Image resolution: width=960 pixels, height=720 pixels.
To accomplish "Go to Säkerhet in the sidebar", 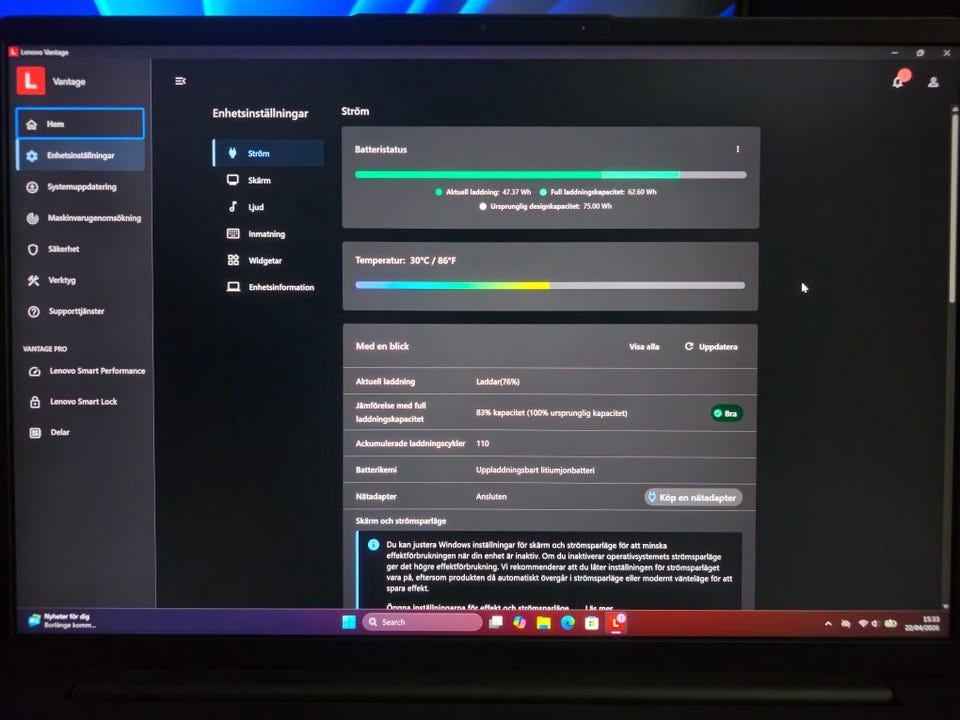I will [x=81, y=249].
